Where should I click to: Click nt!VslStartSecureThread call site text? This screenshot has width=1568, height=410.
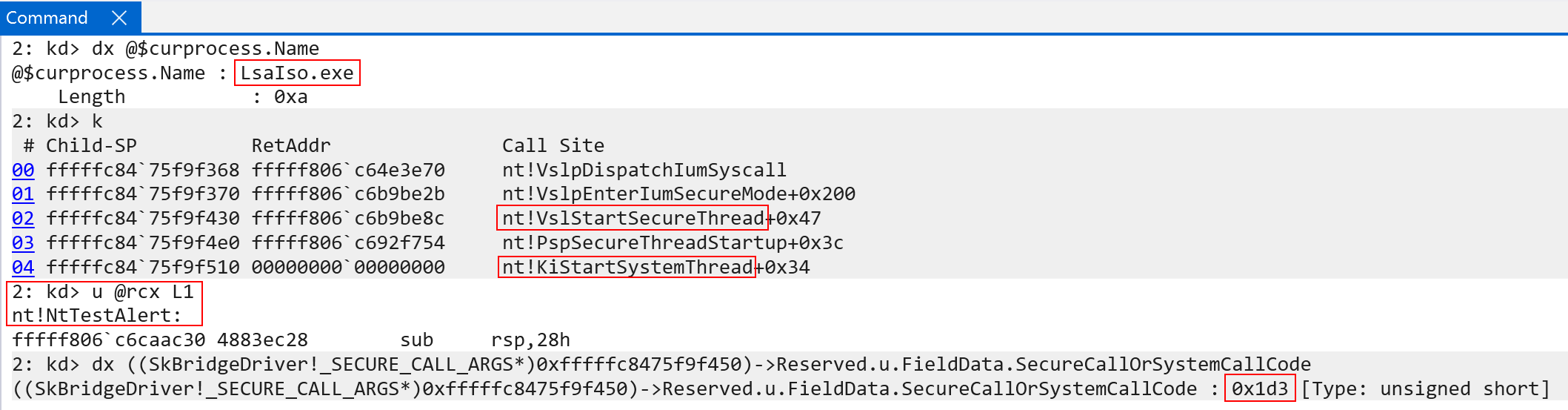633,218
